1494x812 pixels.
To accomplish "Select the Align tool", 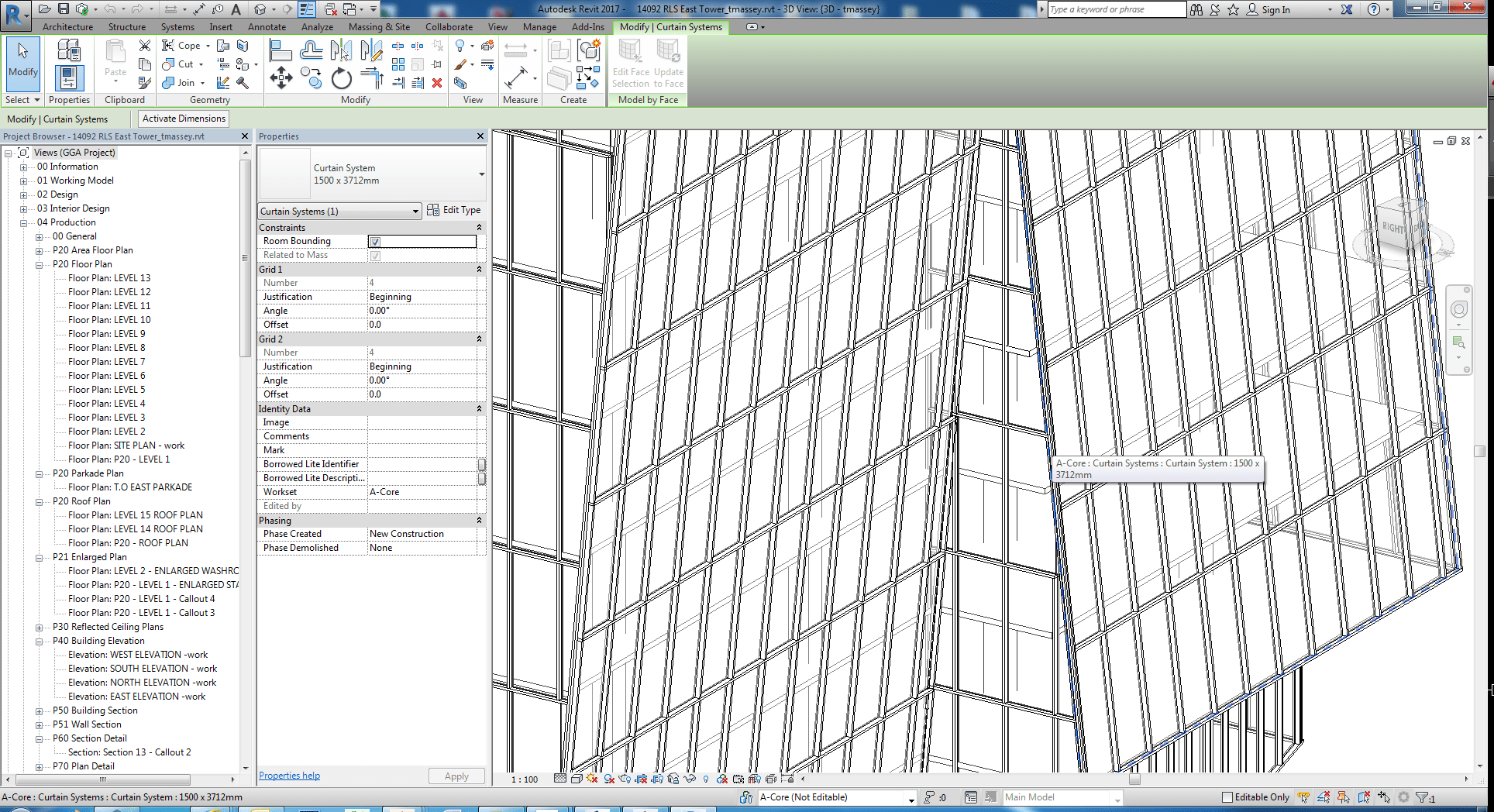I will [281, 50].
